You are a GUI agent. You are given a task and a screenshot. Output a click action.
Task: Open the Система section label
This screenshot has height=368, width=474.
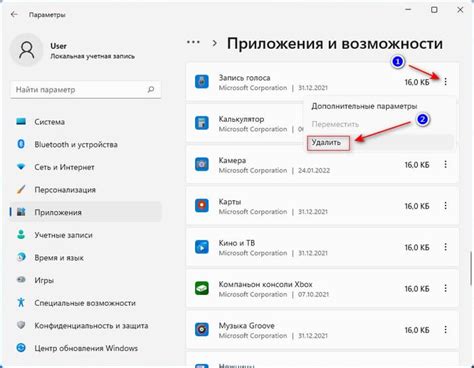pyautogui.click(x=49, y=122)
